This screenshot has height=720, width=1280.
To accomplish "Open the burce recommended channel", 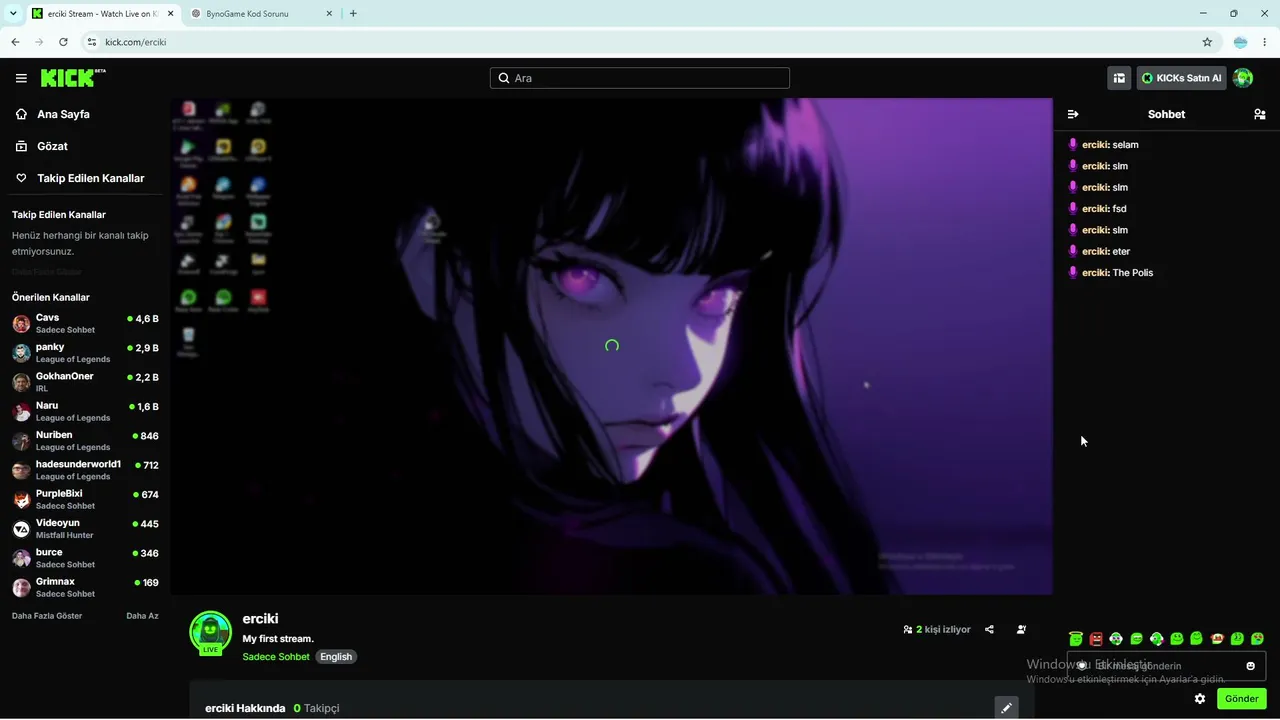I will click(85, 557).
